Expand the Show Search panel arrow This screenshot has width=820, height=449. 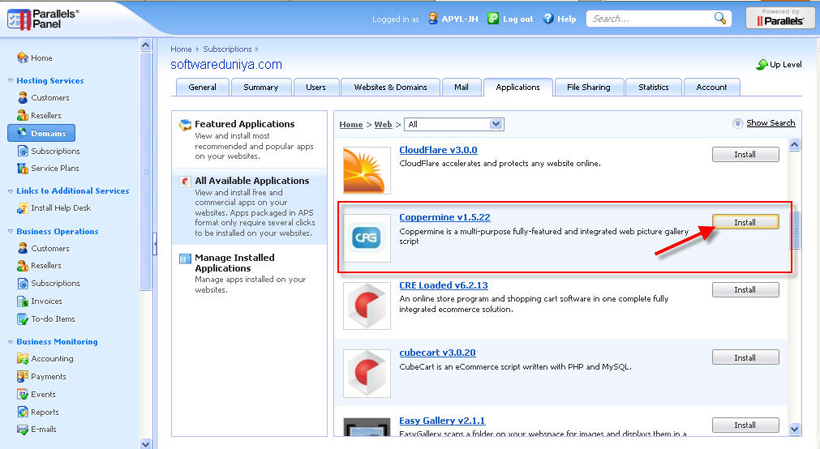[x=737, y=123]
